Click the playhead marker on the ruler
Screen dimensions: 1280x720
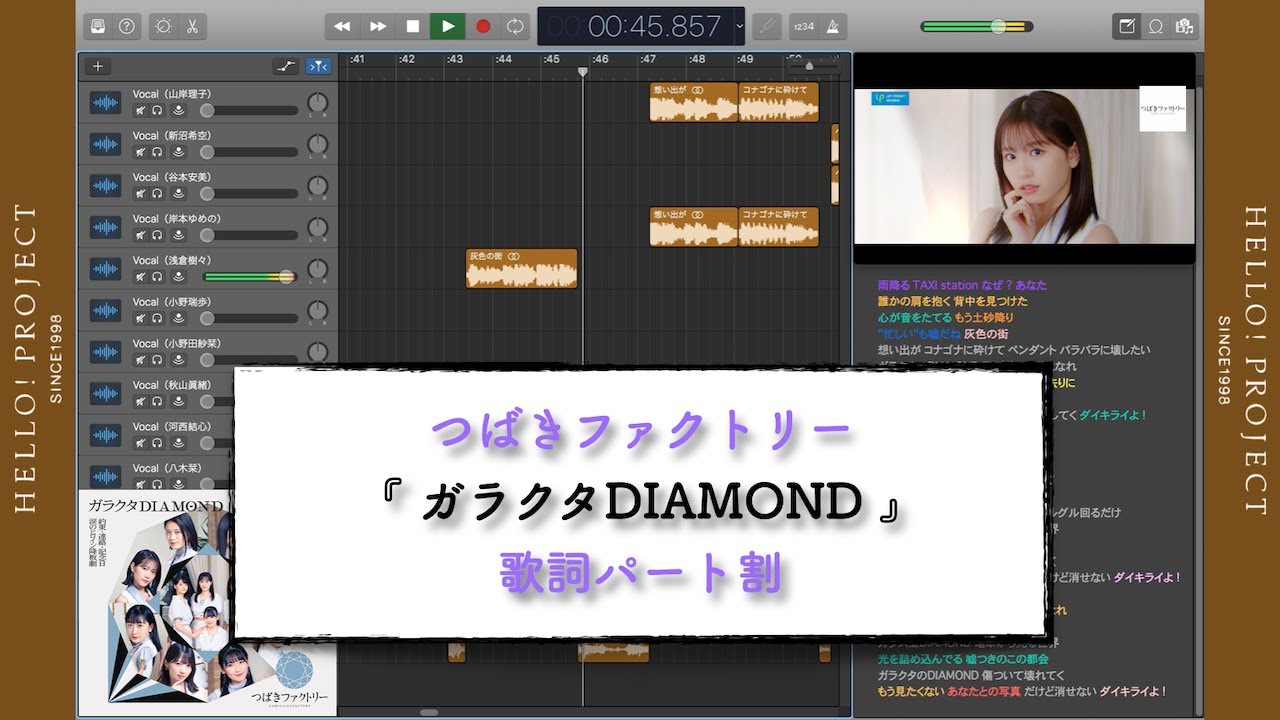(x=583, y=72)
